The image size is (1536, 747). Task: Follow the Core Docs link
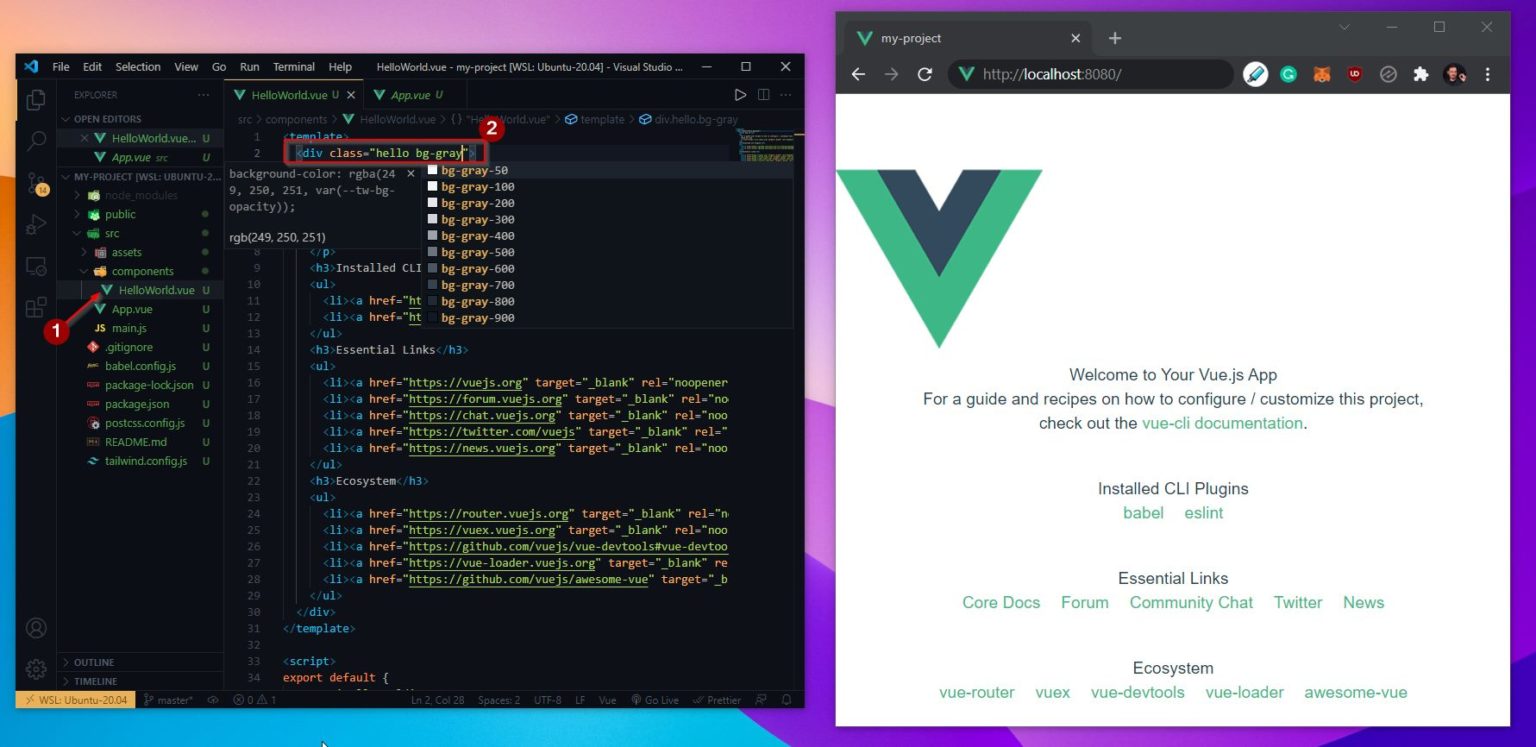1001,602
